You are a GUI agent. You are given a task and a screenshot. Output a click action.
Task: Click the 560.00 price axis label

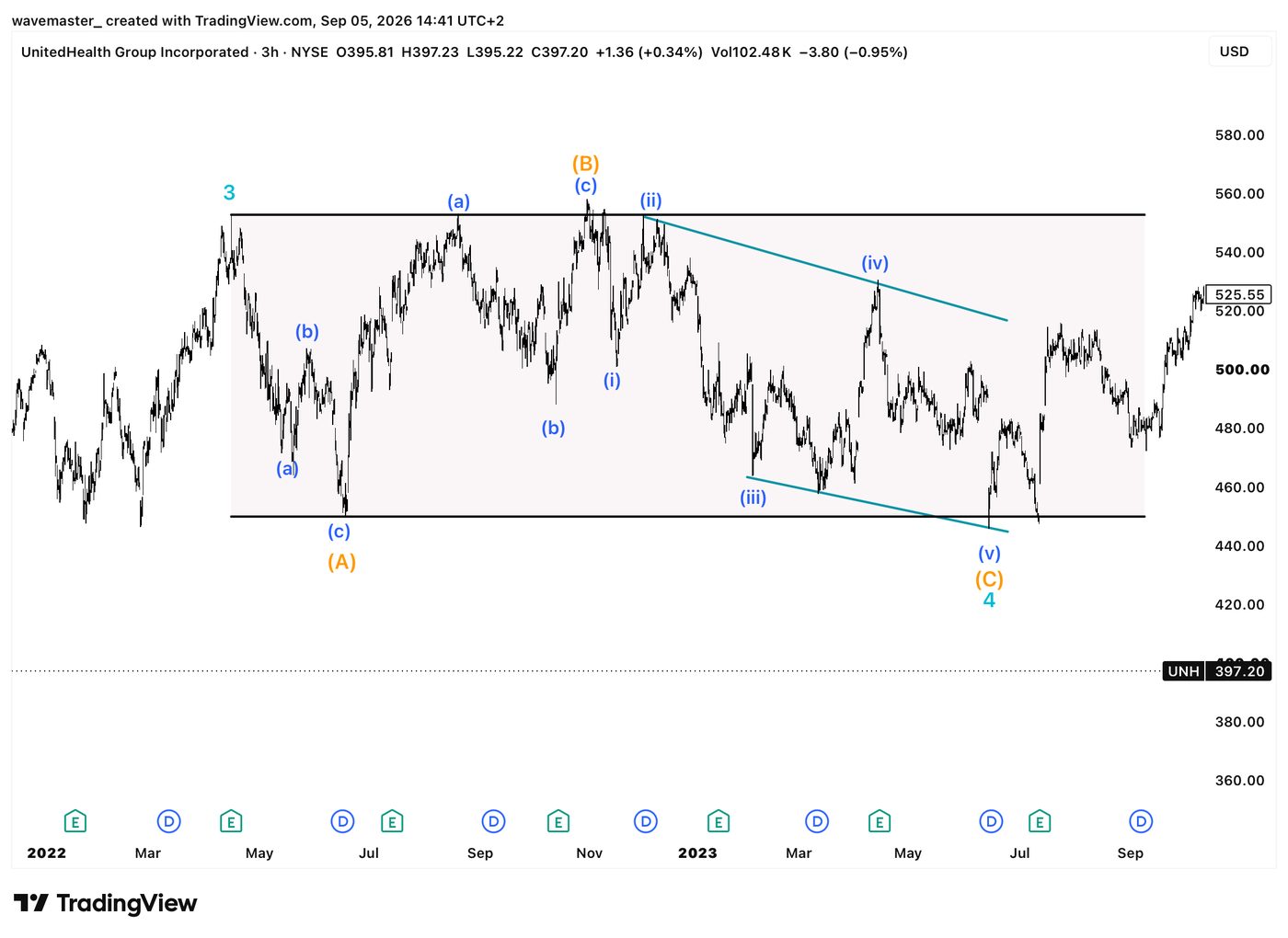[x=1239, y=194]
